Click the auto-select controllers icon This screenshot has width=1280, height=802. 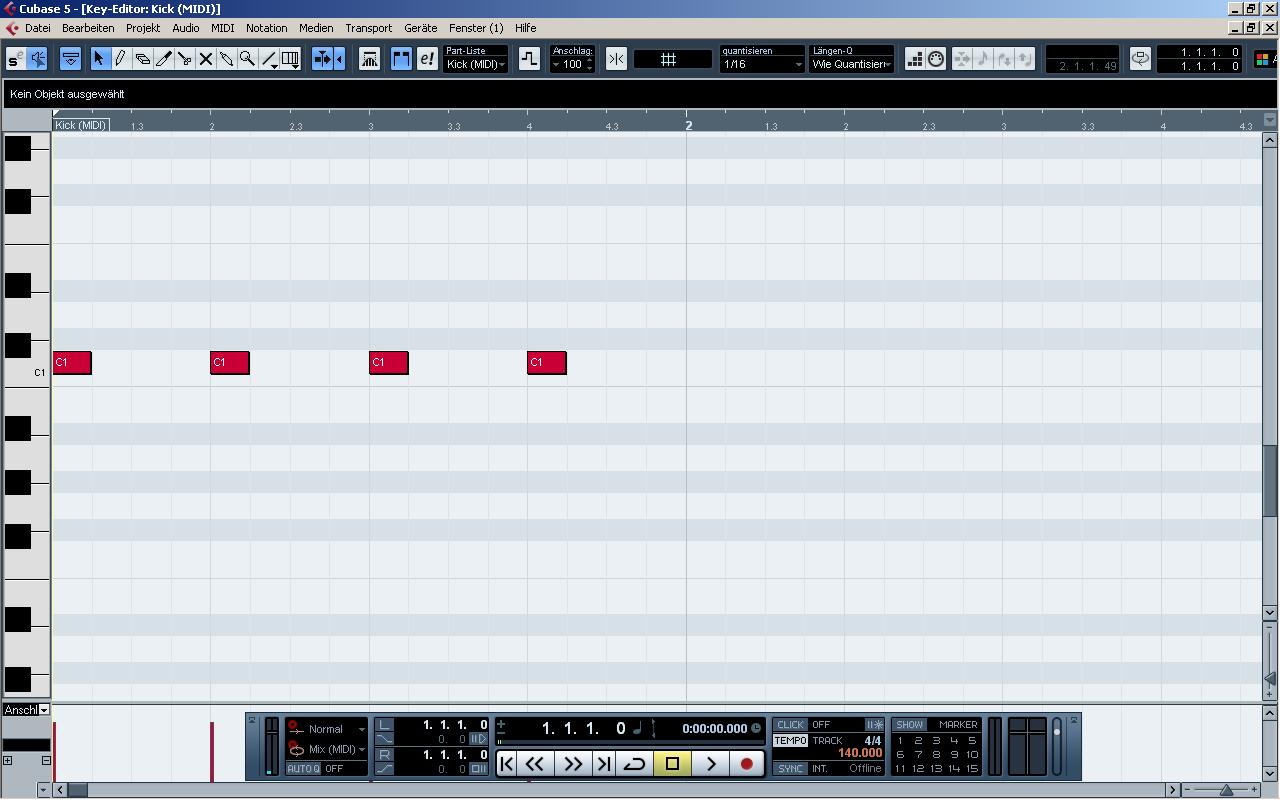[370, 59]
